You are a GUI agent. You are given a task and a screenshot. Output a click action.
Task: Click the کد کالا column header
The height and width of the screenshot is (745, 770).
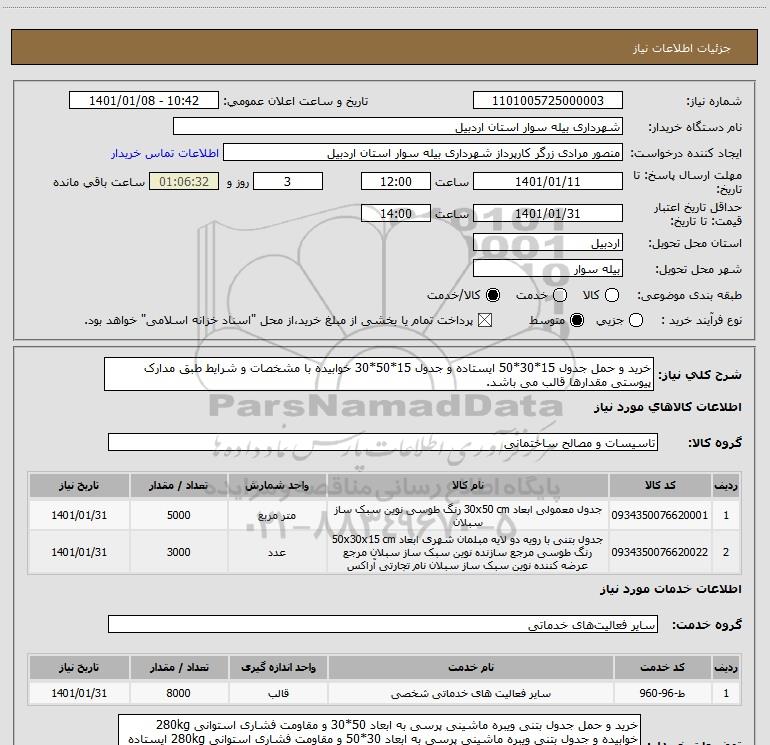[x=660, y=485]
